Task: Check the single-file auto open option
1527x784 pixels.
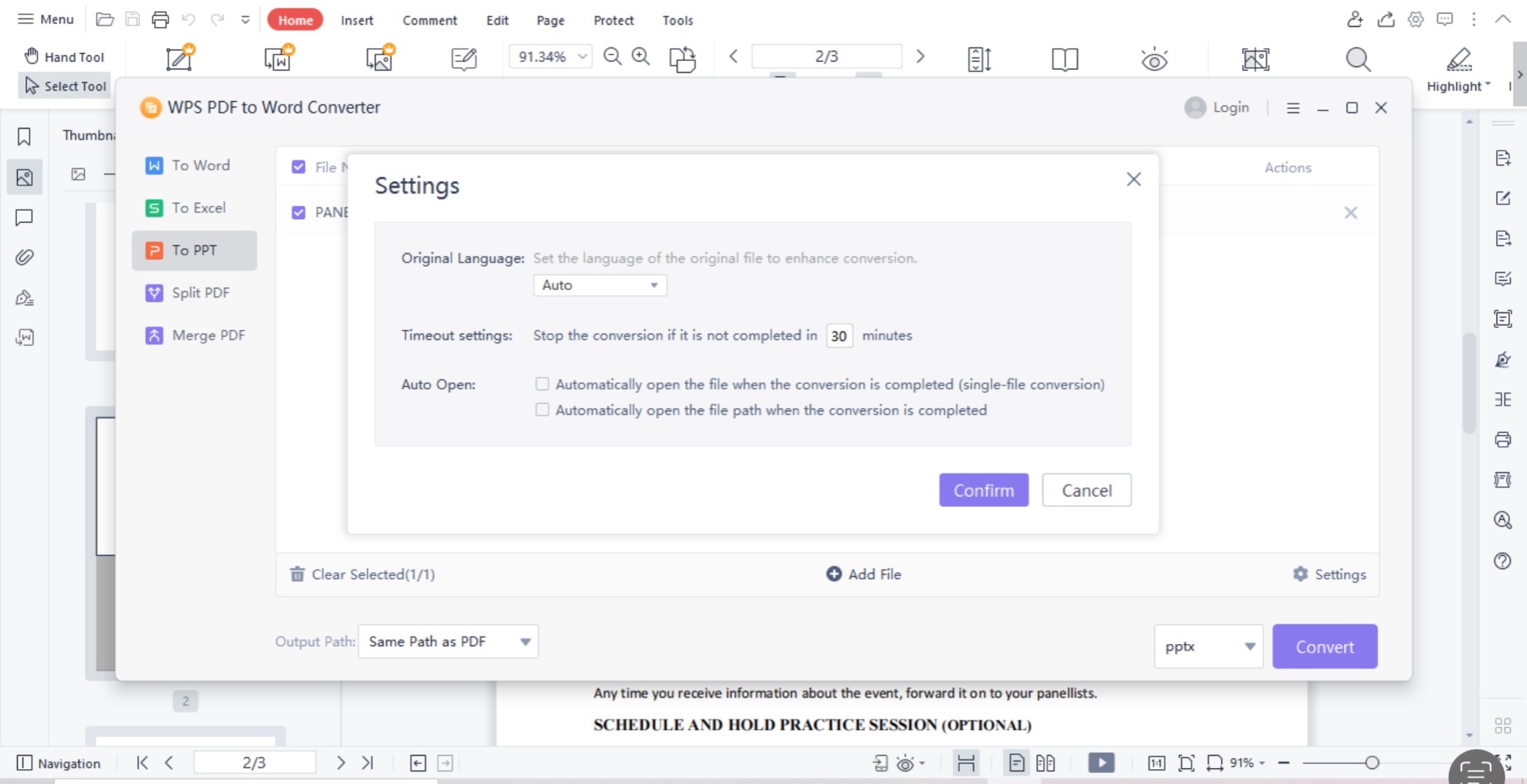Action: pos(541,383)
